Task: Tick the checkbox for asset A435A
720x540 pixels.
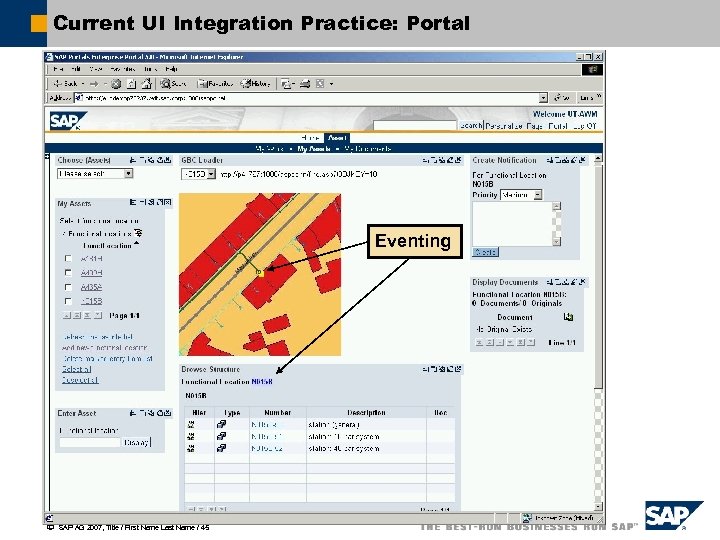Action: click(x=68, y=287)
